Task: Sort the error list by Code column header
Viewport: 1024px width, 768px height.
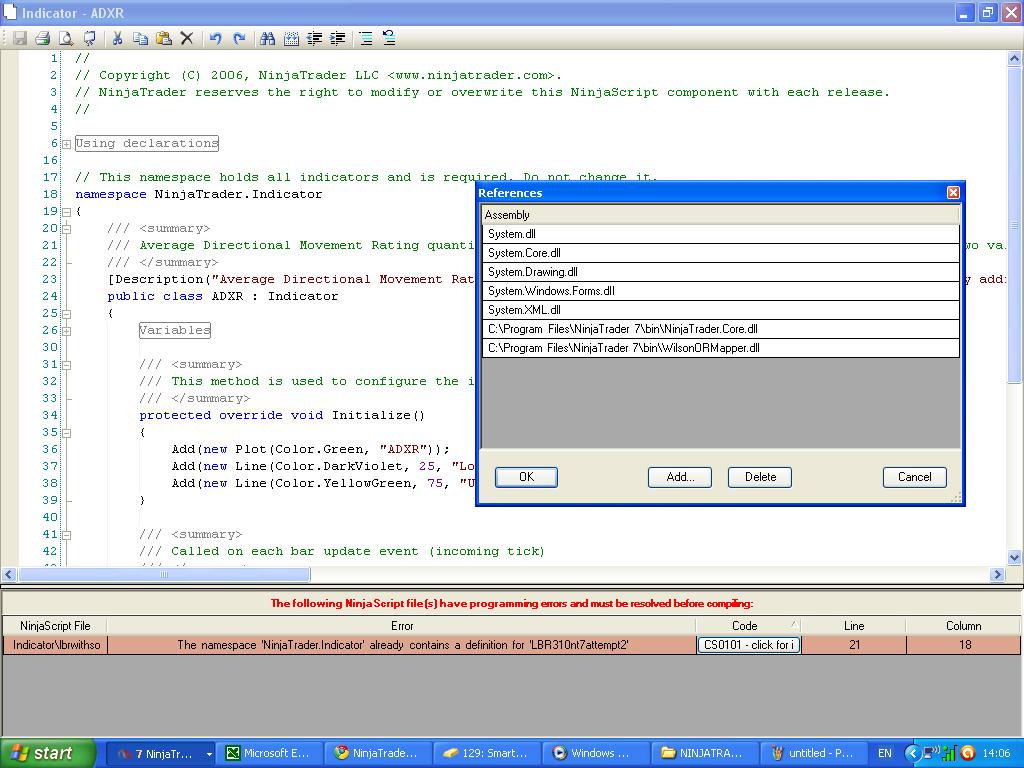Action: (745, 626)
